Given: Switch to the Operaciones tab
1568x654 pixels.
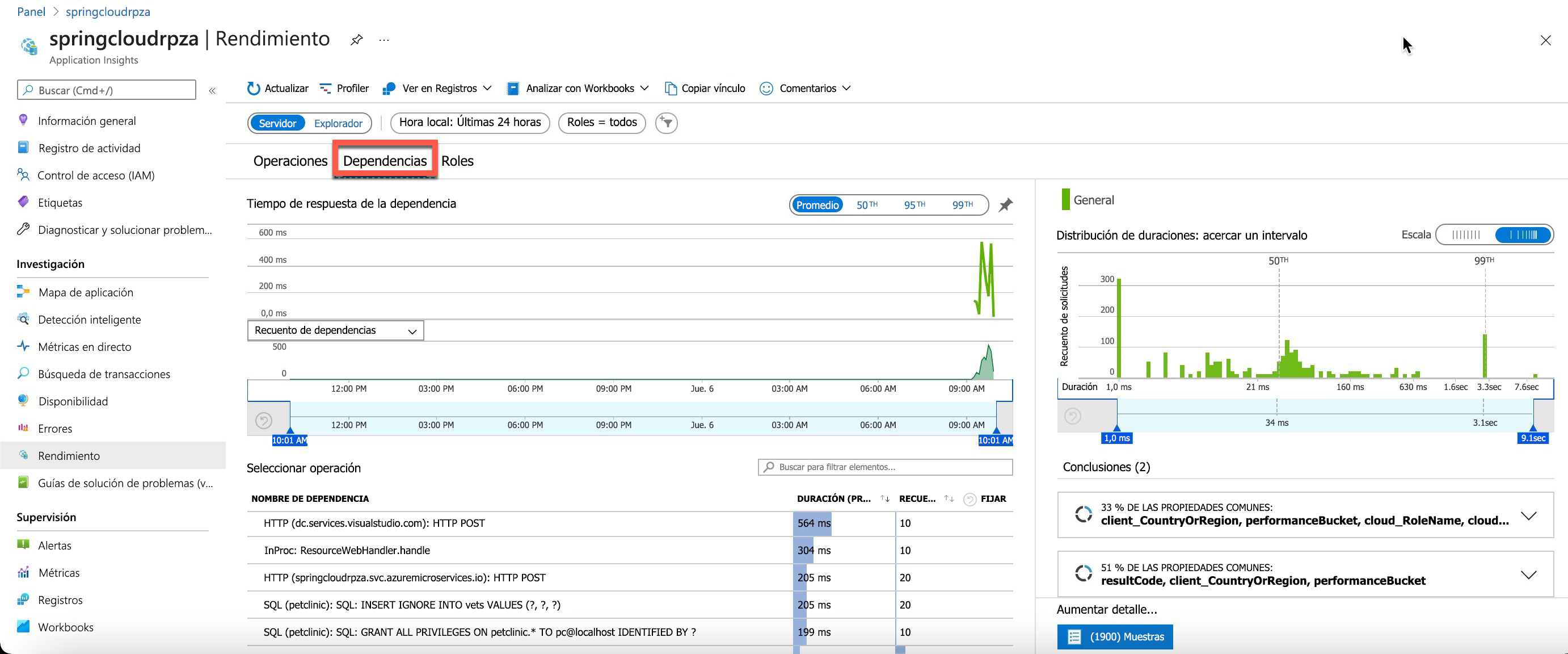Looking at the screenshot, I should pyautogui.click(x=290, y=161).
